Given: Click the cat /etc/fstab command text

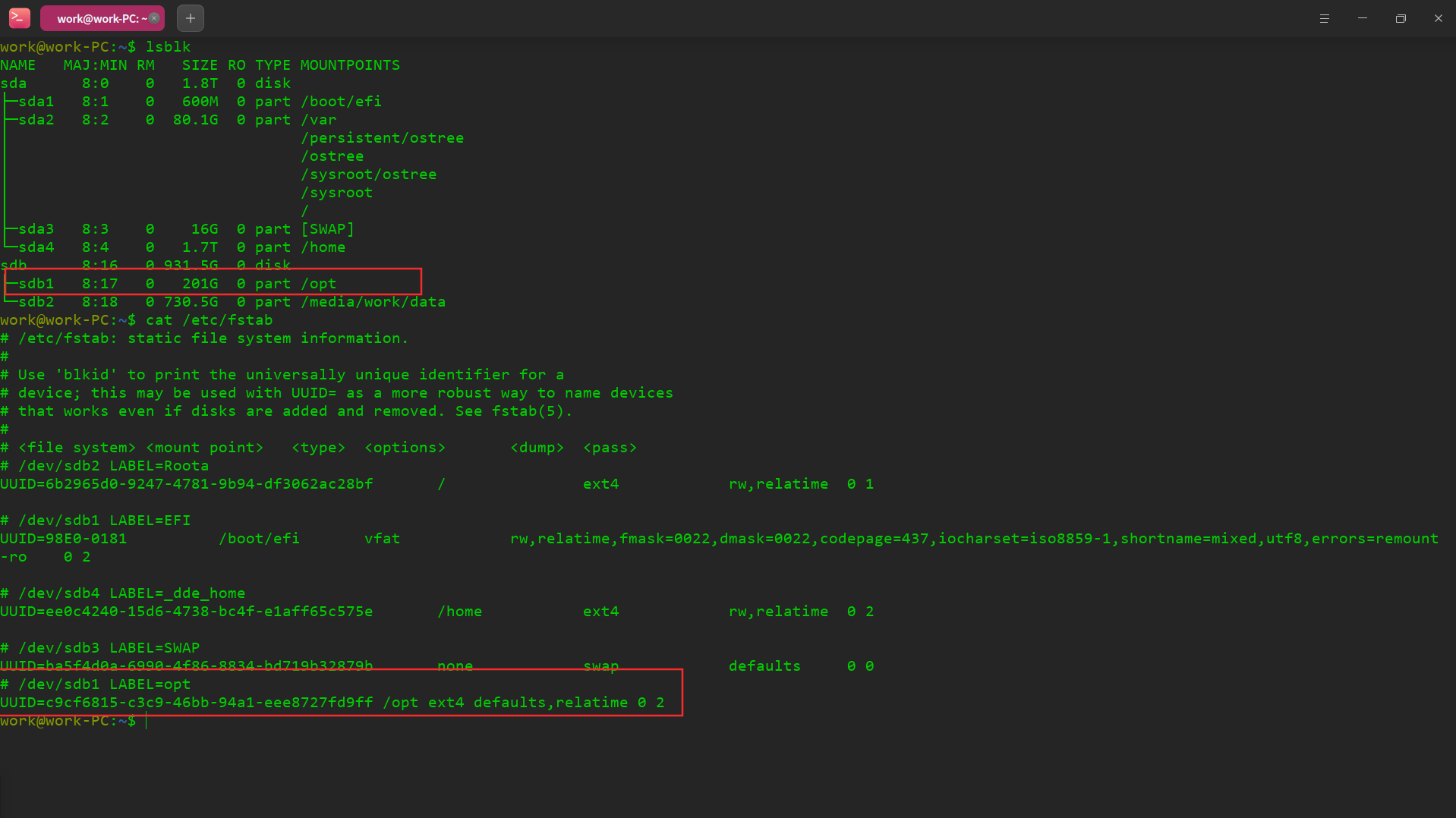Looking at the screenshot, I should point(209,320).
